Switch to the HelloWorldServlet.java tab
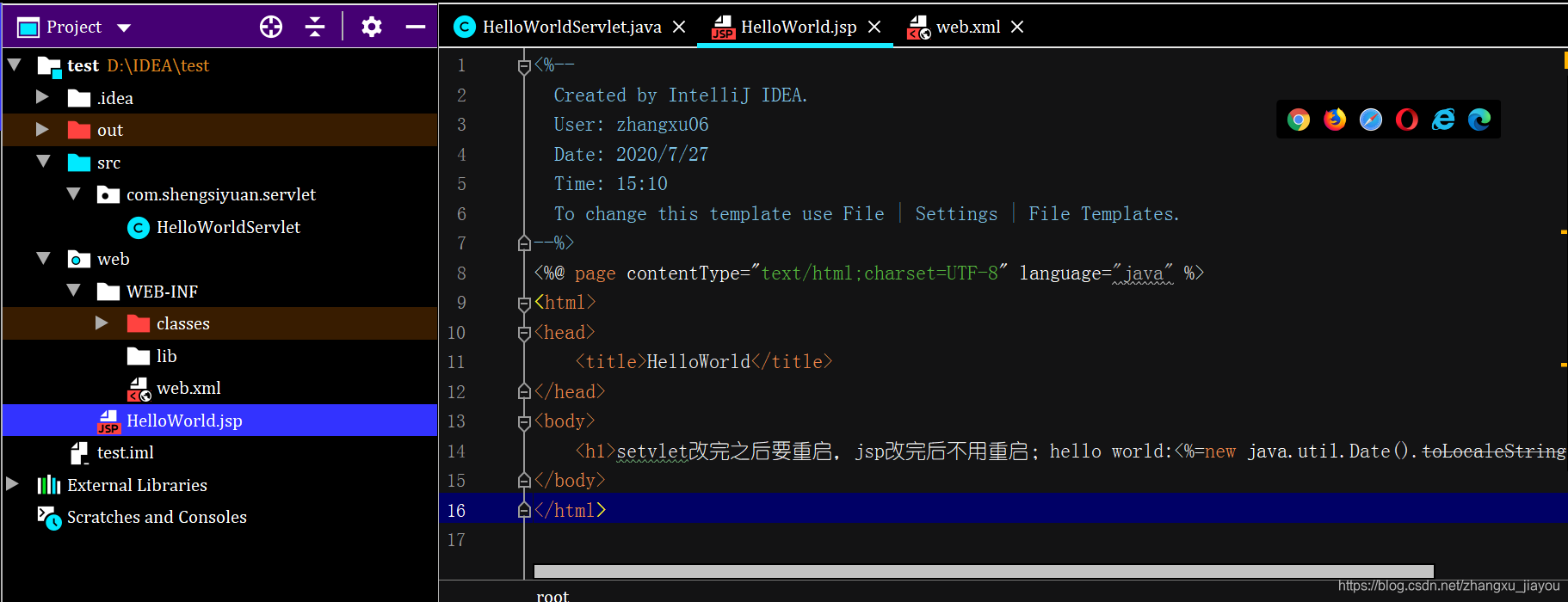This screenshot has height=602, width=1568. (571, 27)
